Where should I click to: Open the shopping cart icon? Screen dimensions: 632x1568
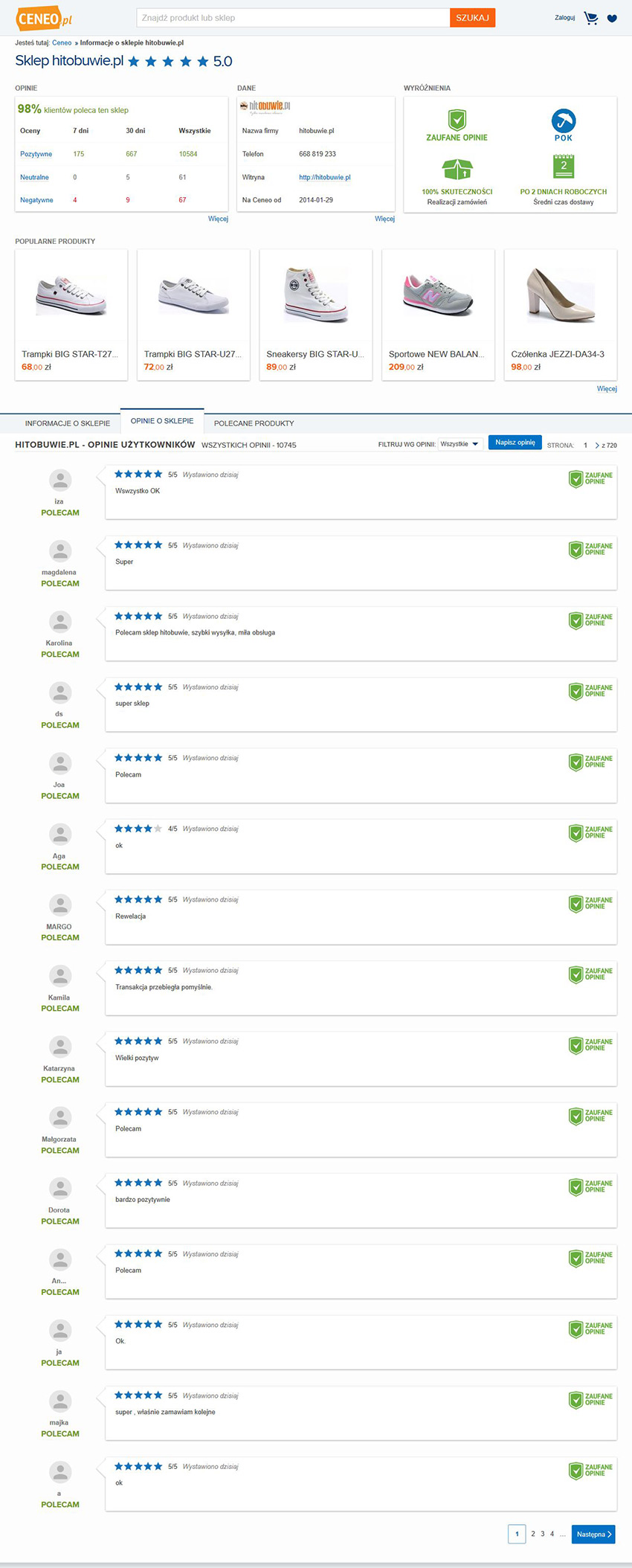(591, 18)
